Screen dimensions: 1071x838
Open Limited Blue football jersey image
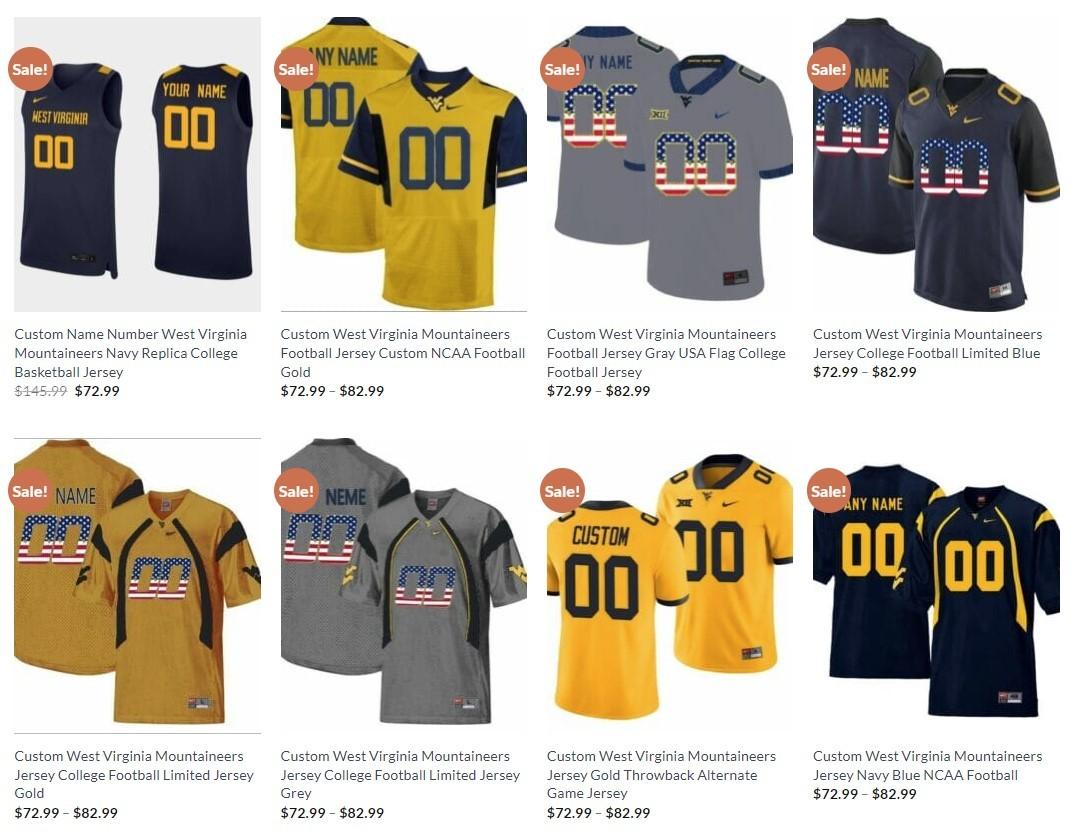click(936, 165)
